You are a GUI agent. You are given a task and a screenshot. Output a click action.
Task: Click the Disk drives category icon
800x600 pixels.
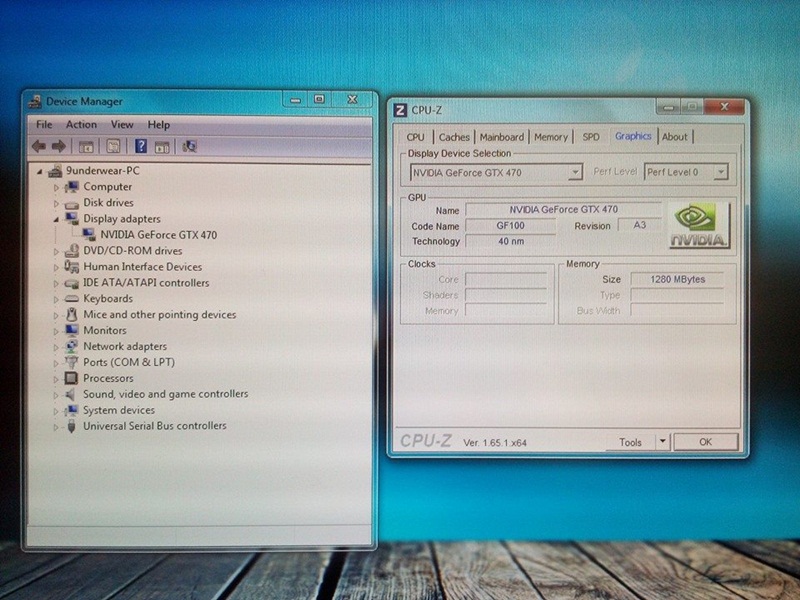click(x=71, y=204)
